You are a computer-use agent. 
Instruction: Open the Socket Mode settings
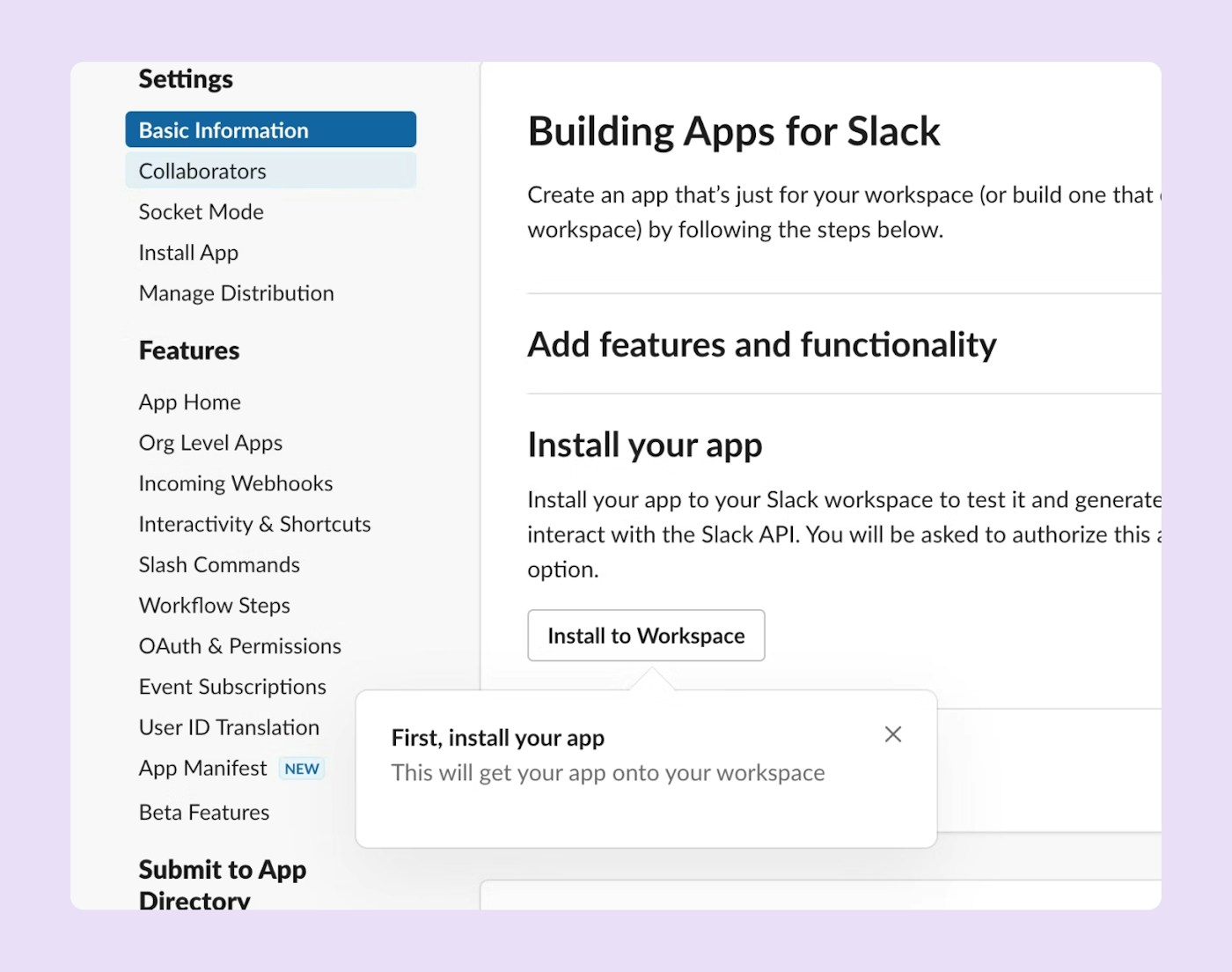point(201,211)
